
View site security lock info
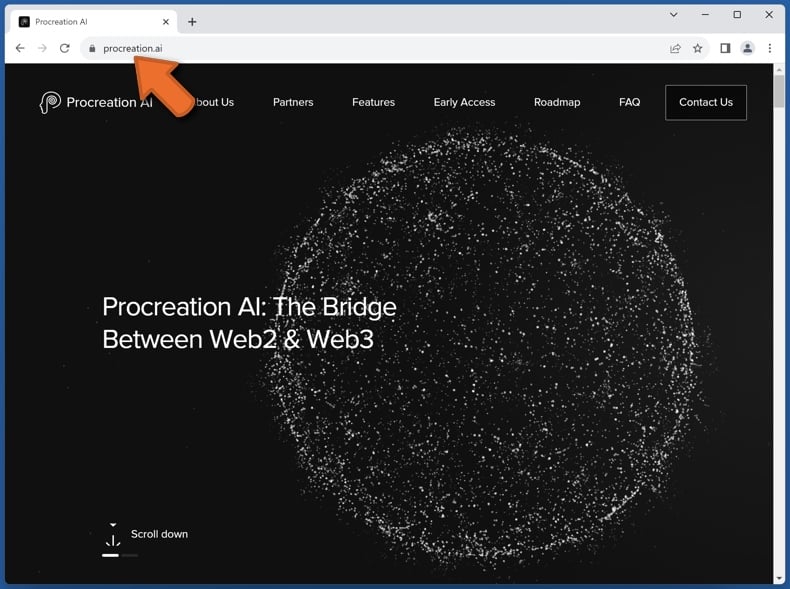[92, 48]
